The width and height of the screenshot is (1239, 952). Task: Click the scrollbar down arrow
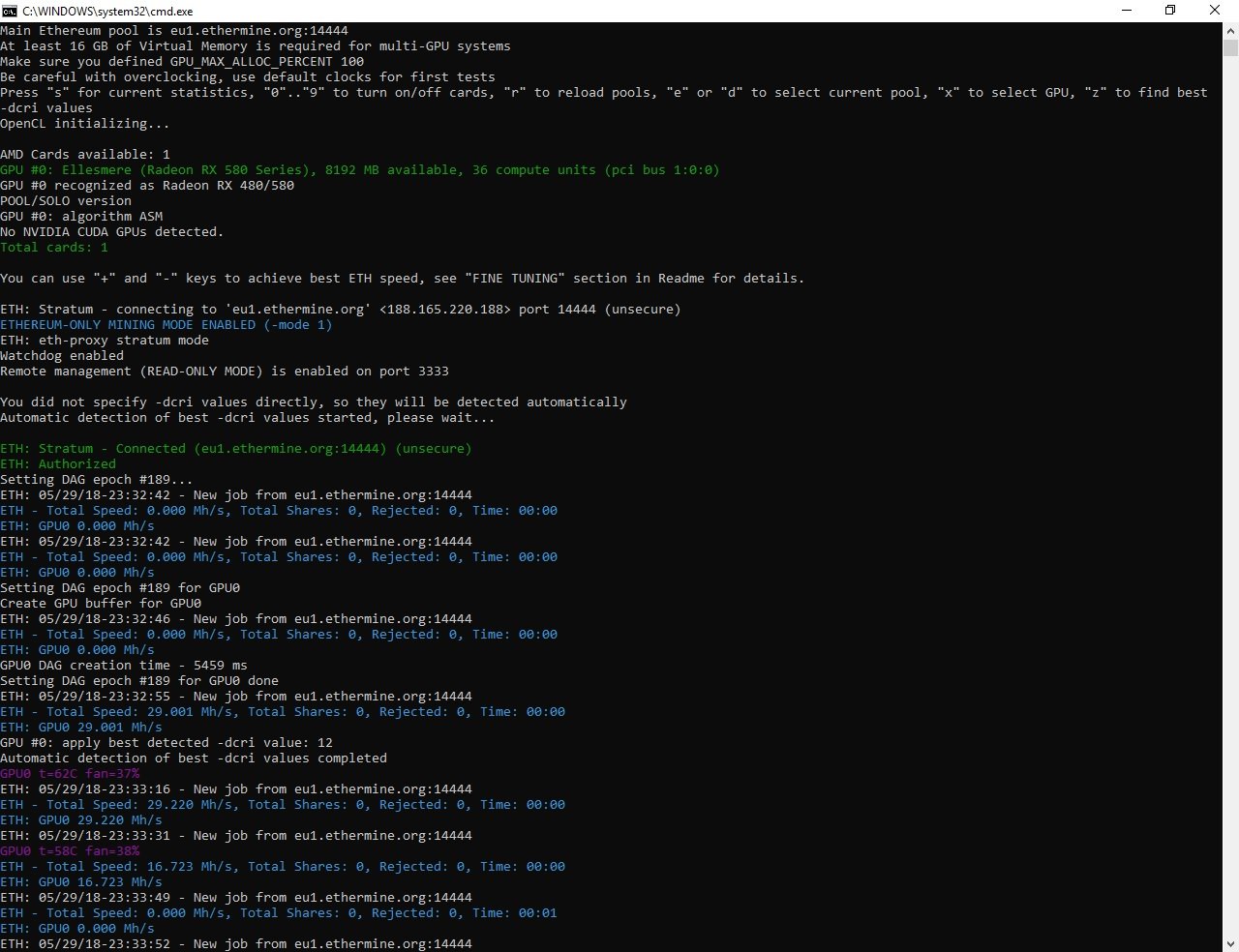(x=1230, y=943)
